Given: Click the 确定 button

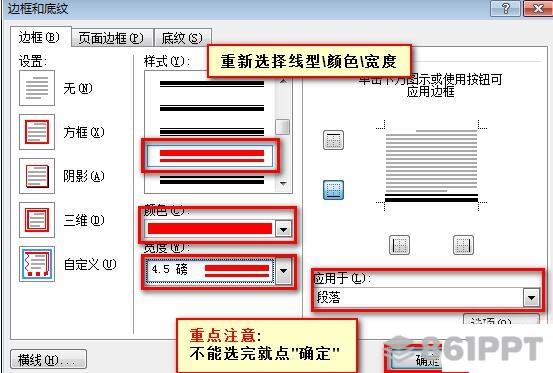Looking at the screenshot, I should point(427,360).
